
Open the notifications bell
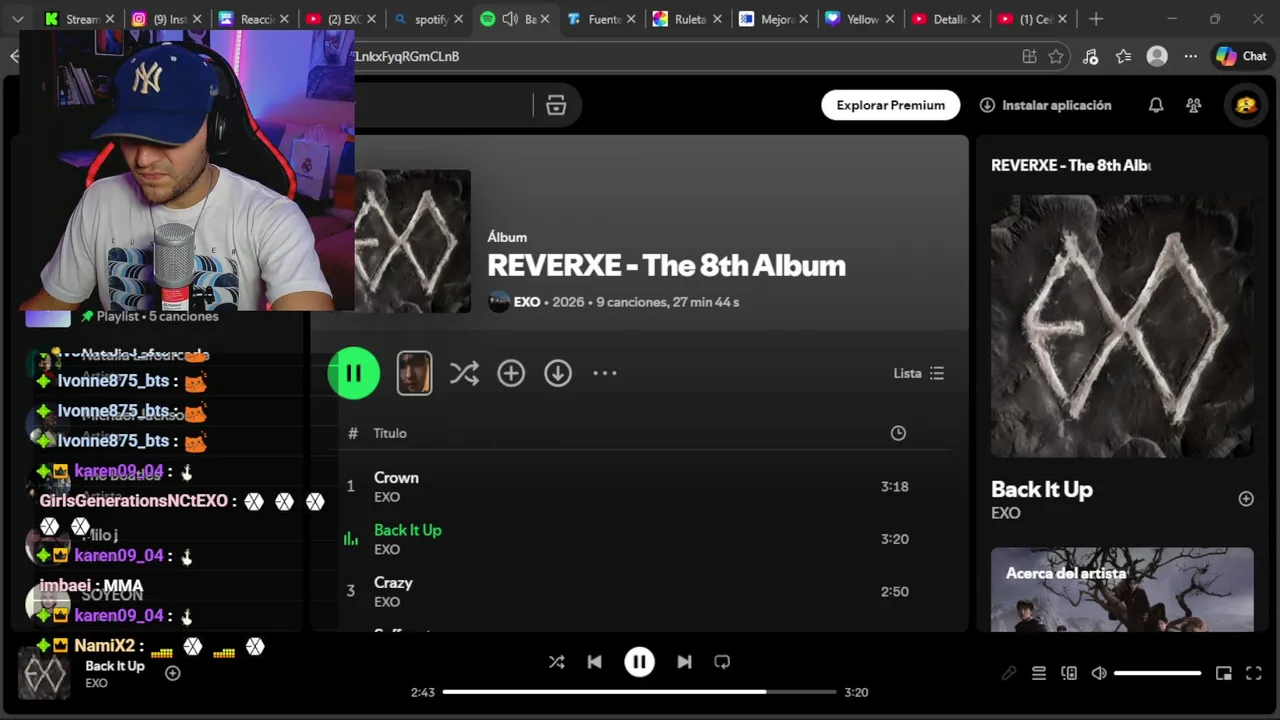click(x=1156, y=105)
